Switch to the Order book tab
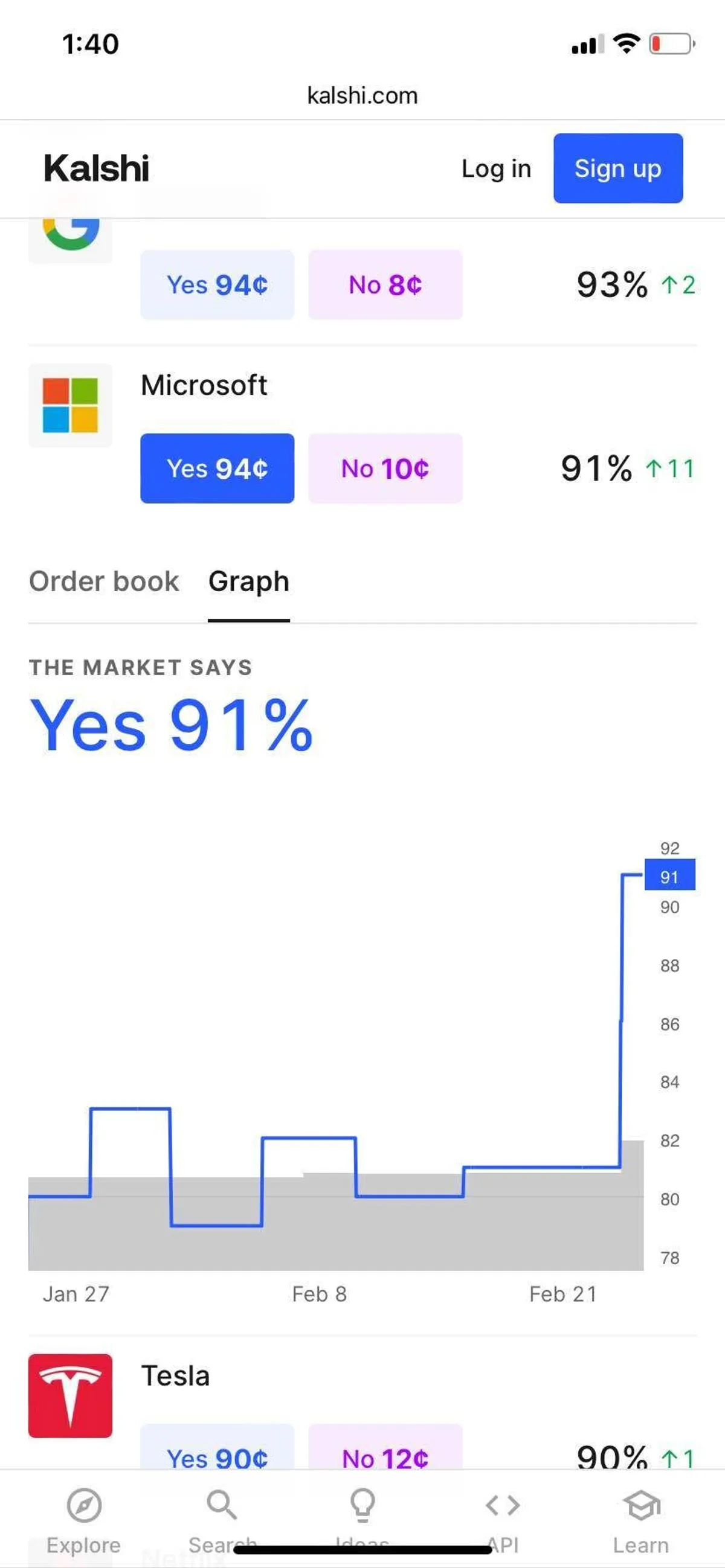Viewport: 725px width, 1568px height. pyautogui.click(x=103, y=581)
